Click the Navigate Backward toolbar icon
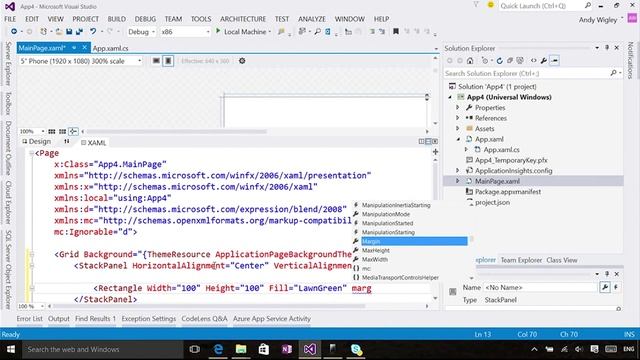The image size is (640, 360). pyautogui.click(x=14, y=31)
